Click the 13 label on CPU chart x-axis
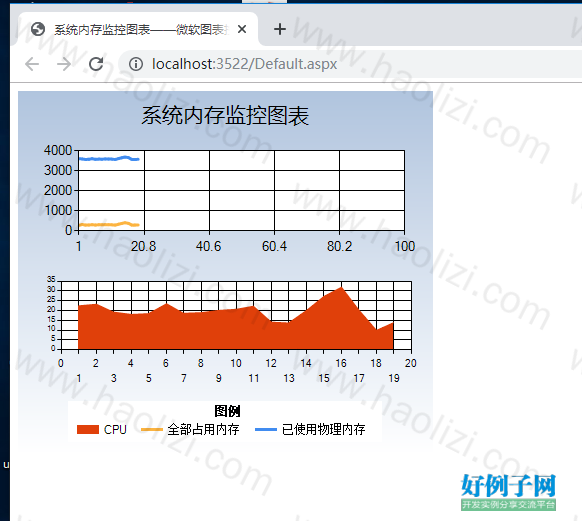582x521 pixels. (x=289, y=379)
